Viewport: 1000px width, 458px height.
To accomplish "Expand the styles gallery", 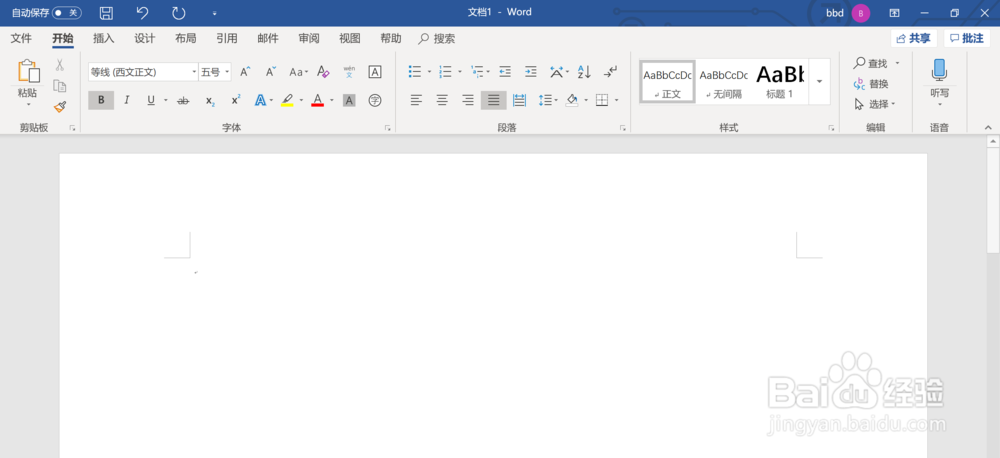I will click(820, 82).
